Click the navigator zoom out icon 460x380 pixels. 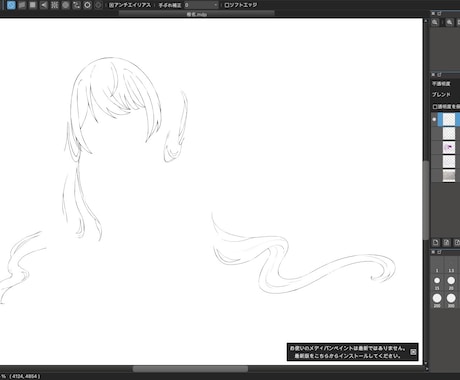[435, 22]
